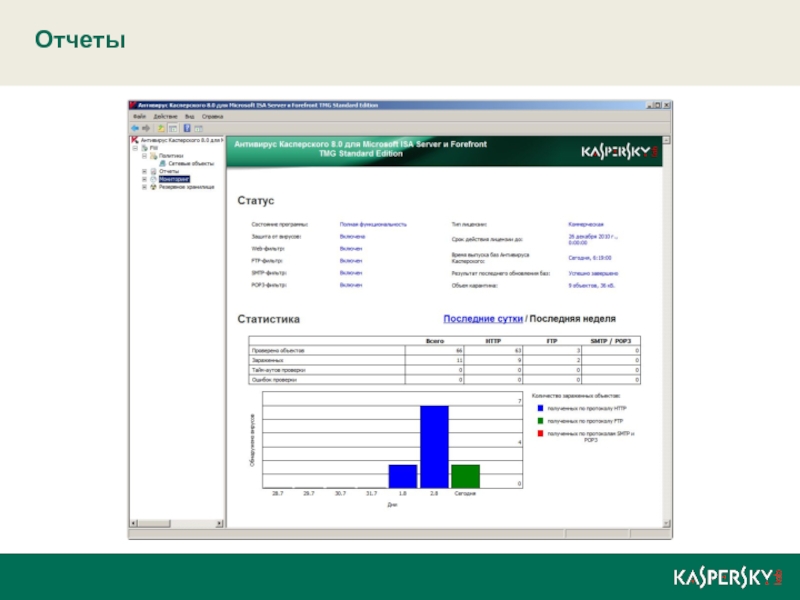This screenshot has width=800, height=600.
Task: Click Включен next to FTP-фильтр
Action: click(351, 261)
